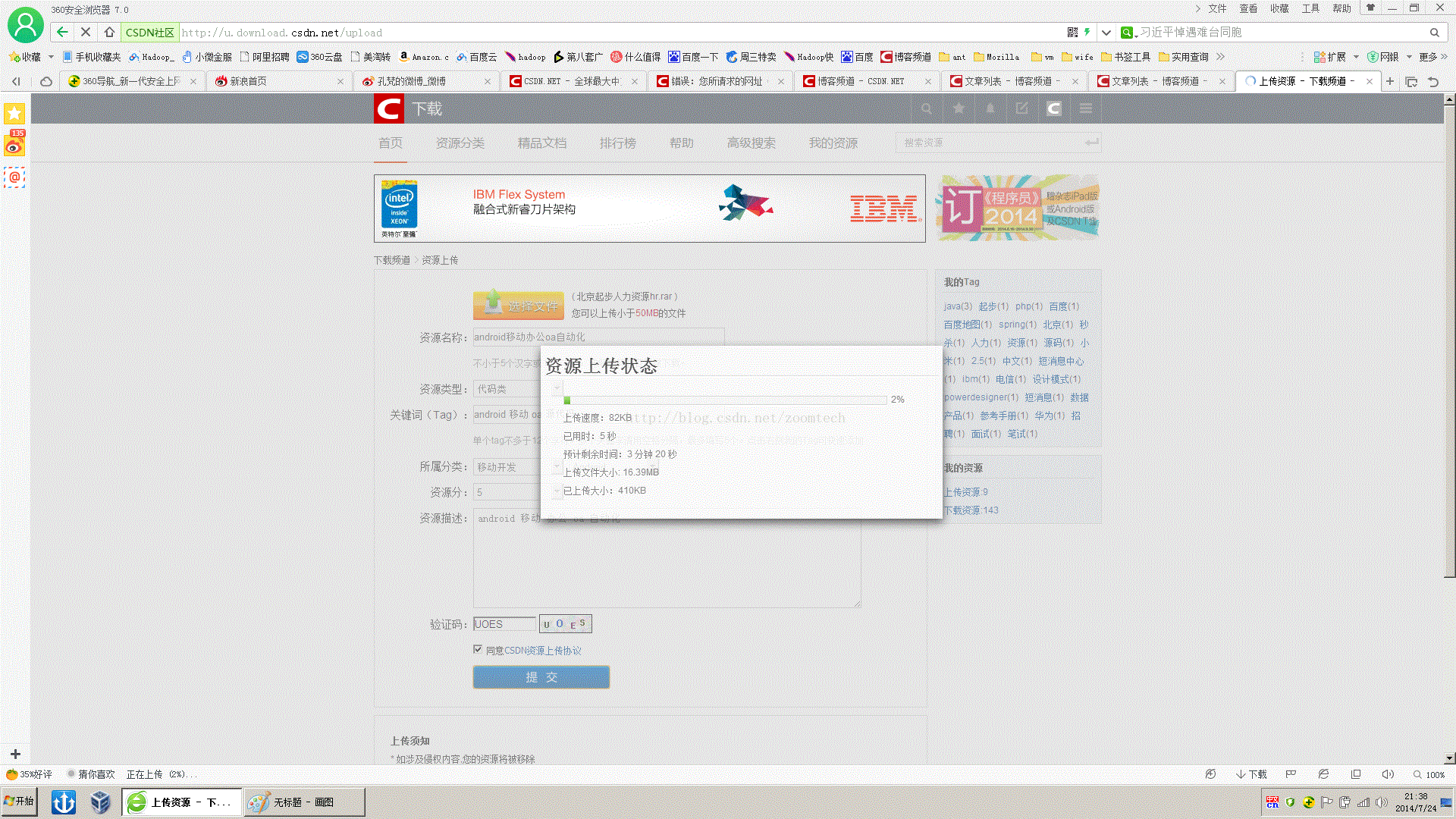Open a new browser tab with plus
This screenshot has height=819, width=1456.
tap(1390, 81)
